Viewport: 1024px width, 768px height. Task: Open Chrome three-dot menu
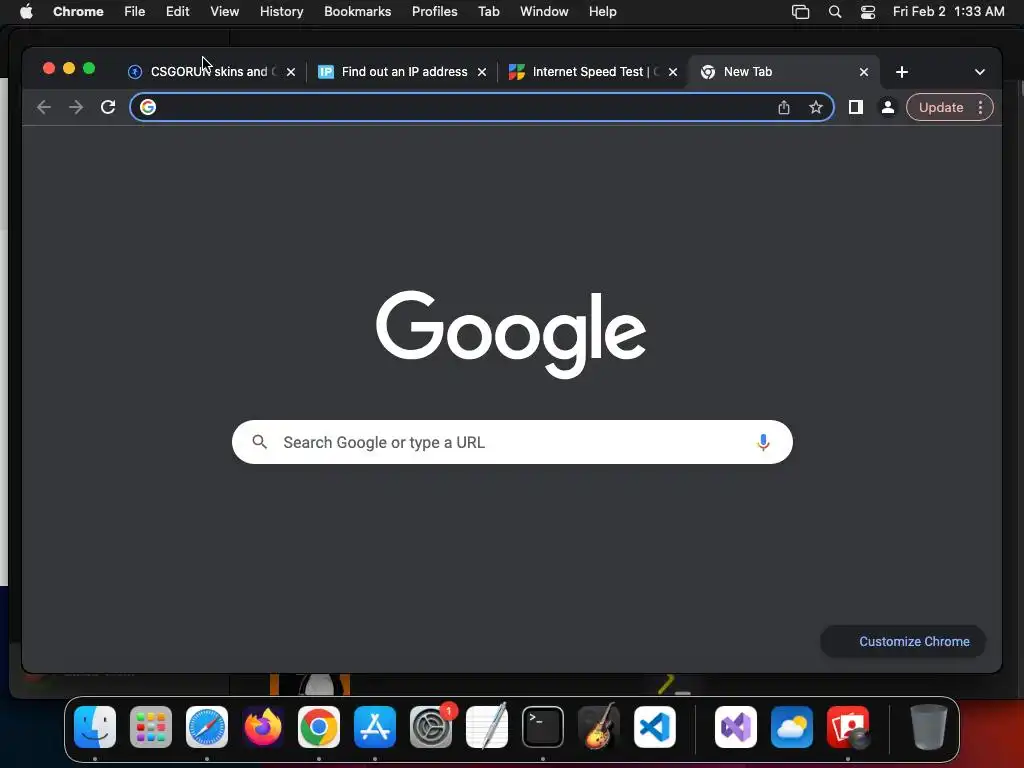click(980, 107)
